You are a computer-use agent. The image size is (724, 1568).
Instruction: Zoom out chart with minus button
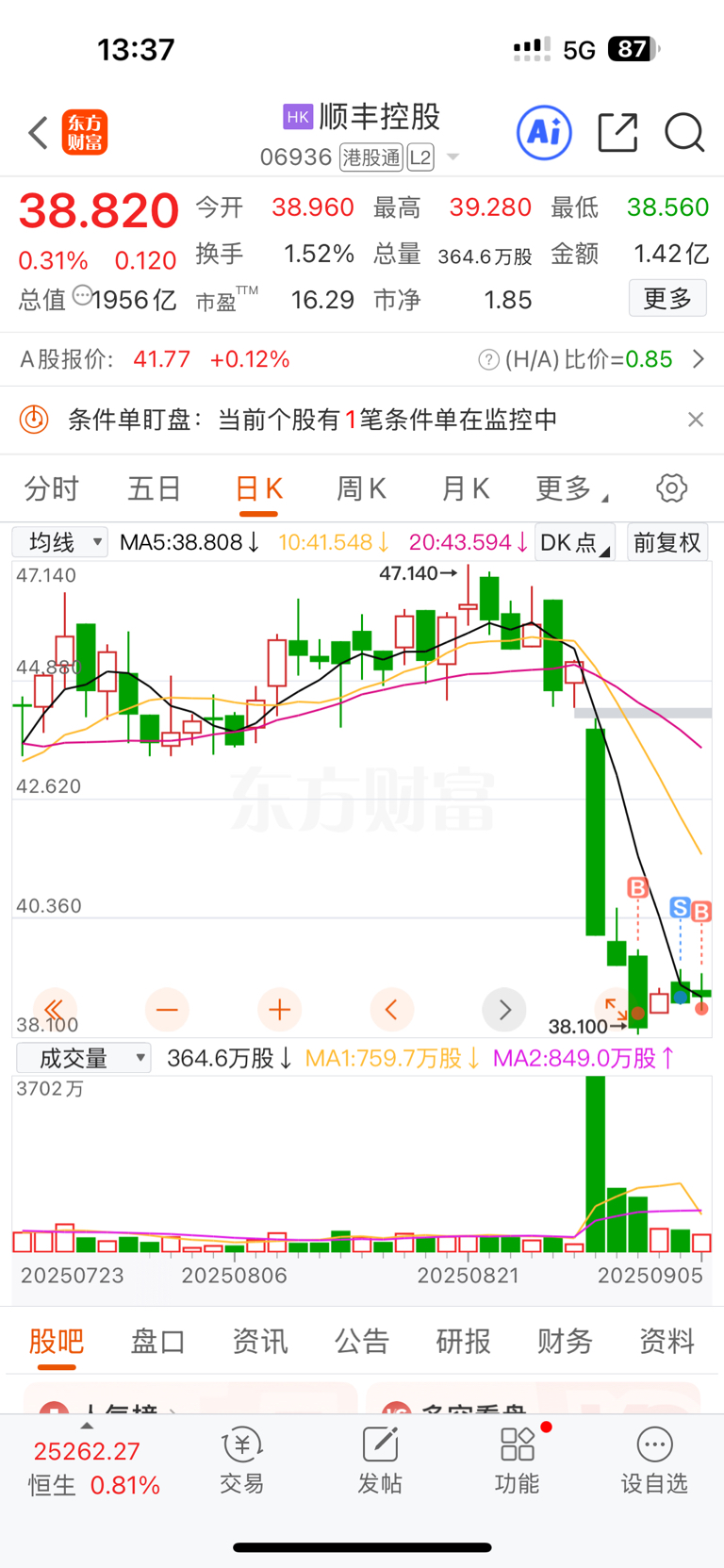167,1010
